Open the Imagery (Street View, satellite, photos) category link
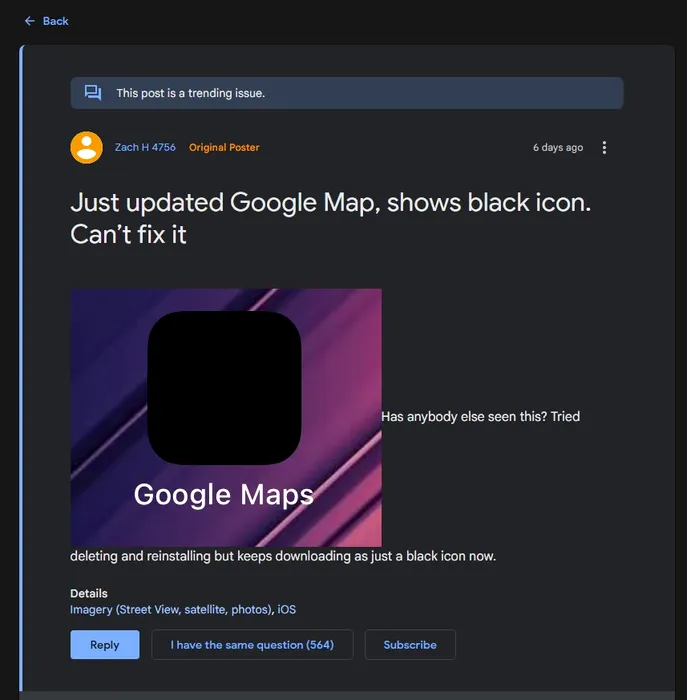This screenshot has height=700, width=687. [x=171, y=609]
